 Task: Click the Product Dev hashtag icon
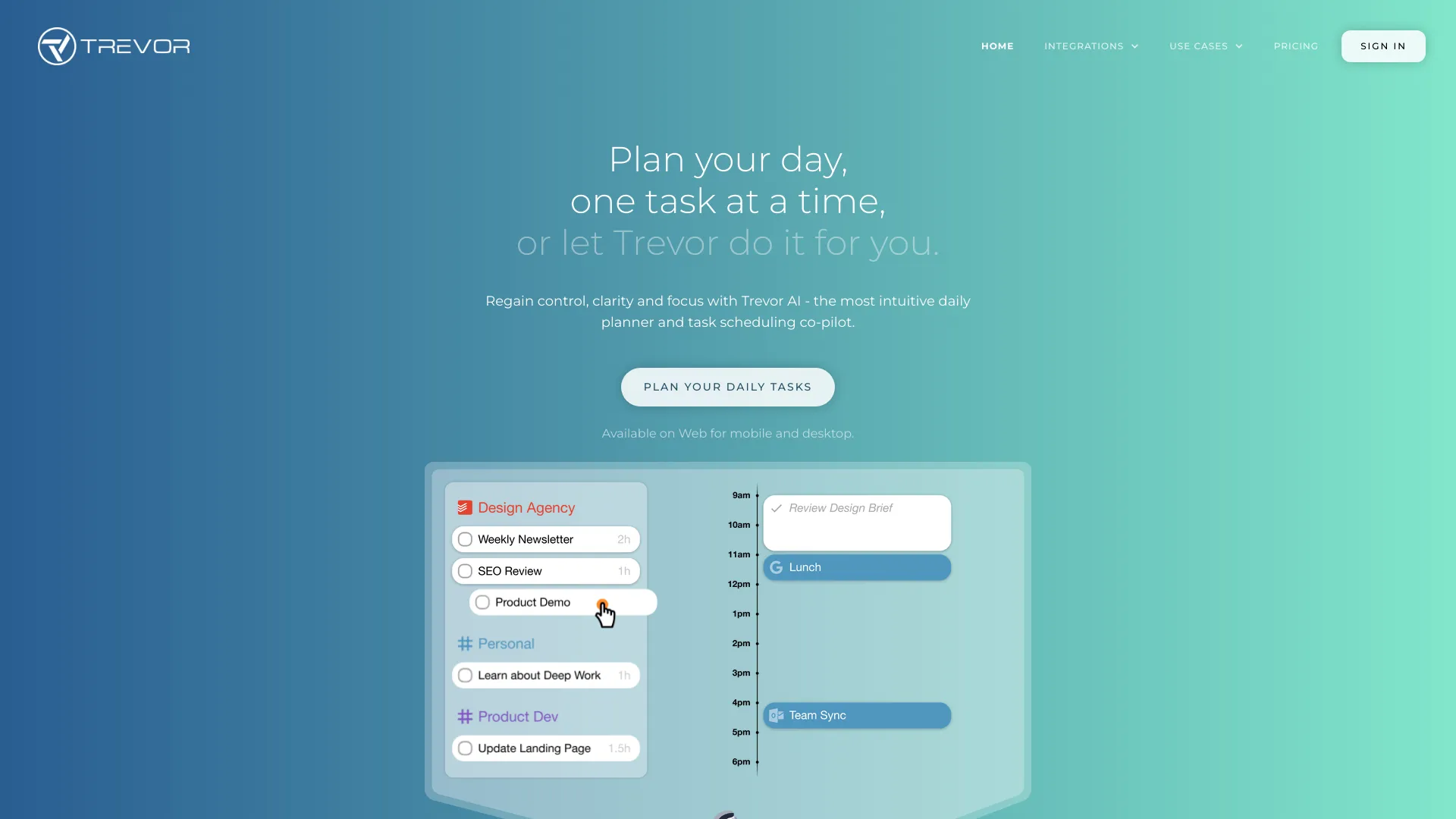[466, 717]
